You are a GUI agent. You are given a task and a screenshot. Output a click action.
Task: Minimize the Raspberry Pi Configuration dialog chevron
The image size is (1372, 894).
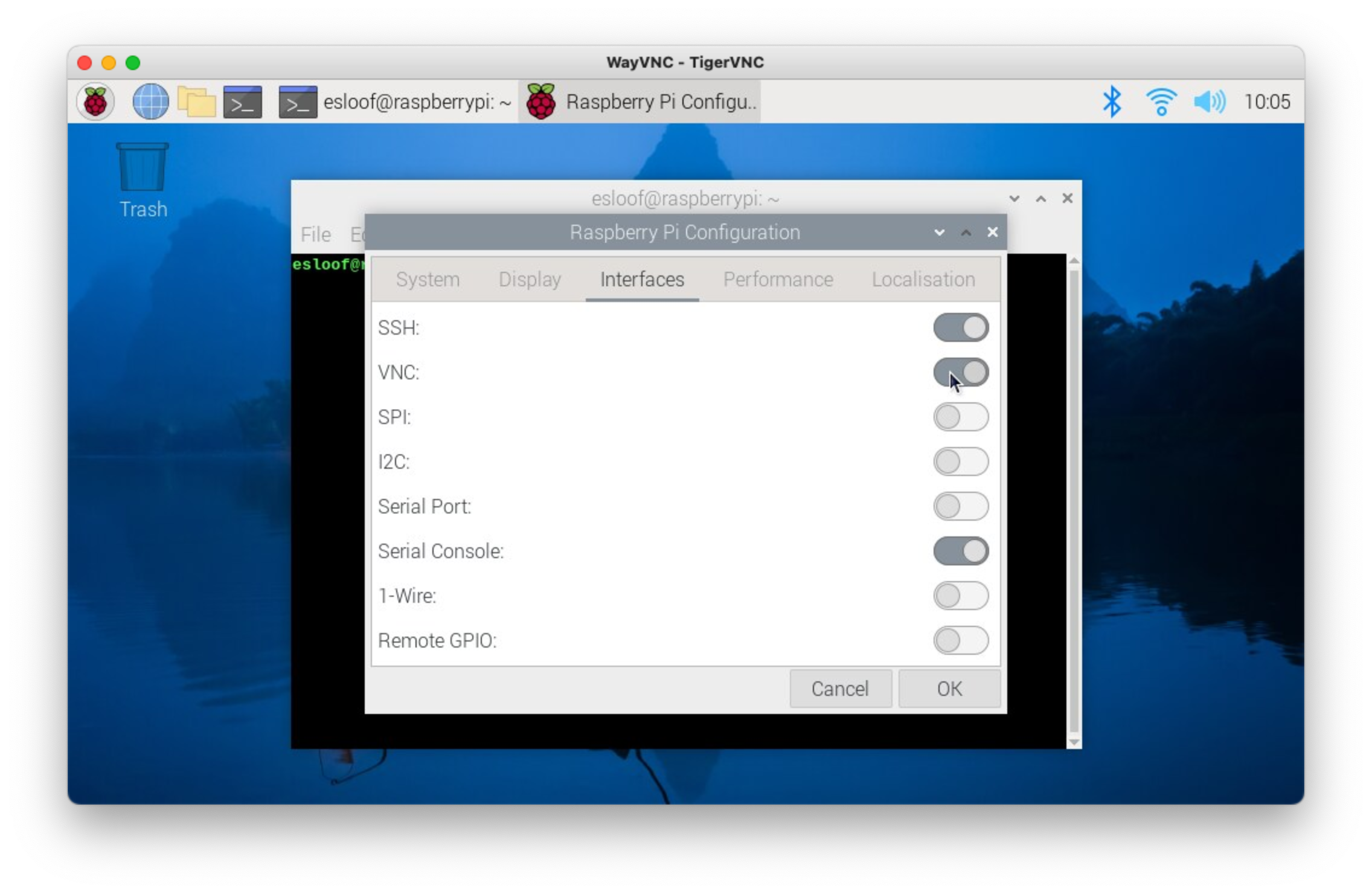coord(939,233)
